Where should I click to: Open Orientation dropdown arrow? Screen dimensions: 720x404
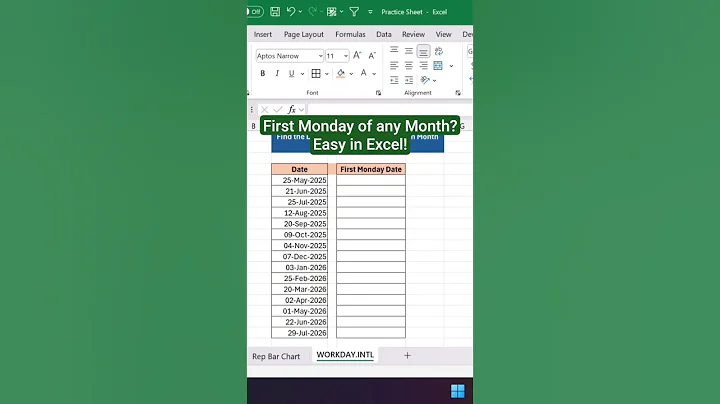tap(434, 81)
